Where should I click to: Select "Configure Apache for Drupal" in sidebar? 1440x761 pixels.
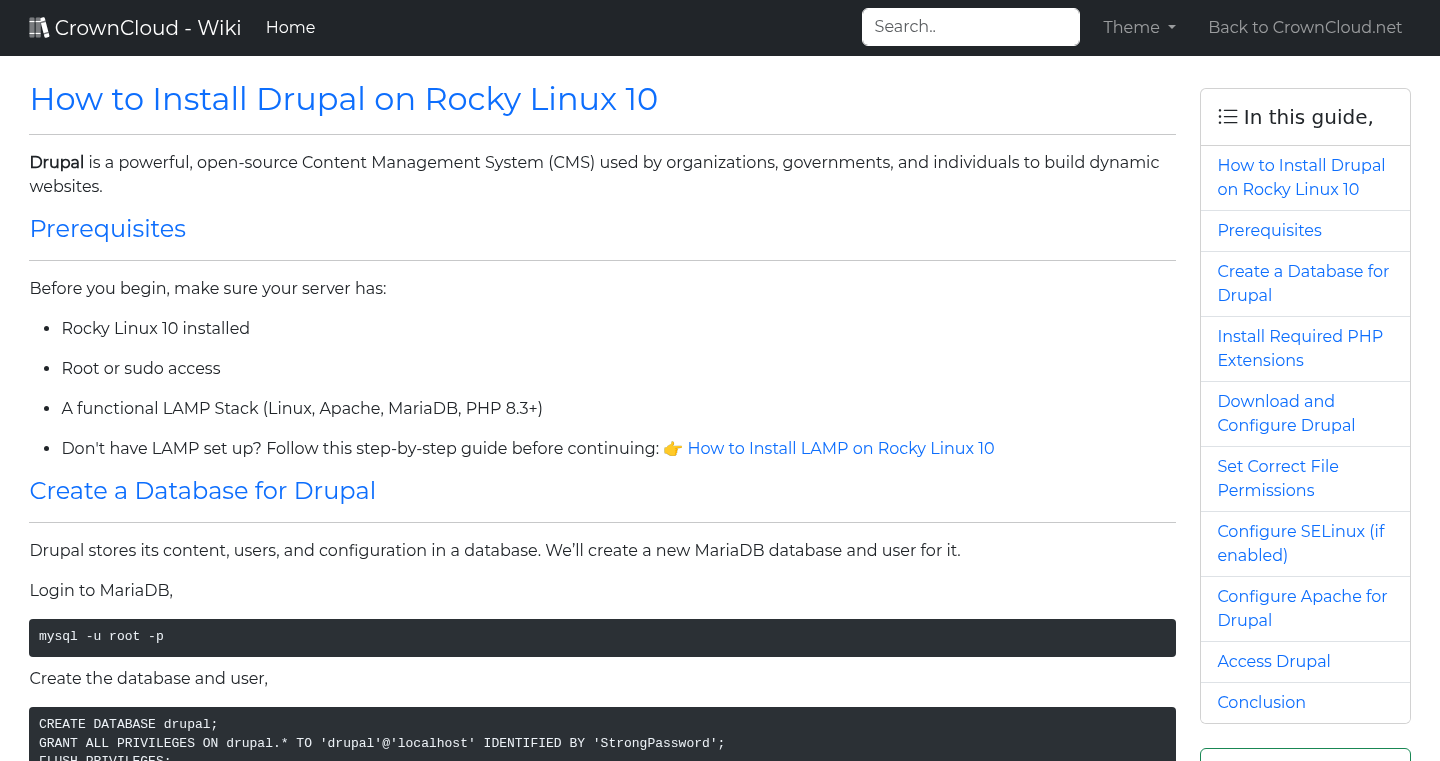[x=1302, y=608]
